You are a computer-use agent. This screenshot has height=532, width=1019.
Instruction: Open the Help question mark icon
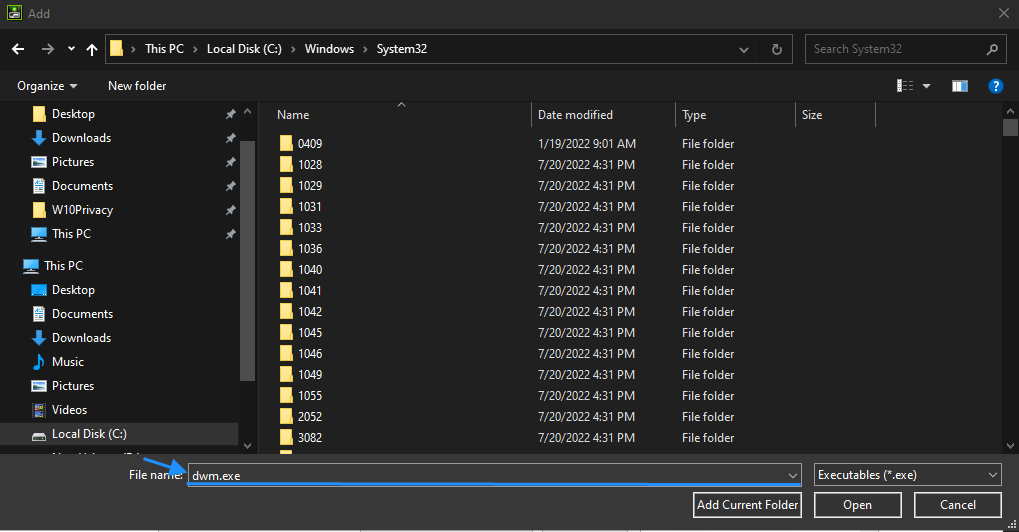[995, 86]
